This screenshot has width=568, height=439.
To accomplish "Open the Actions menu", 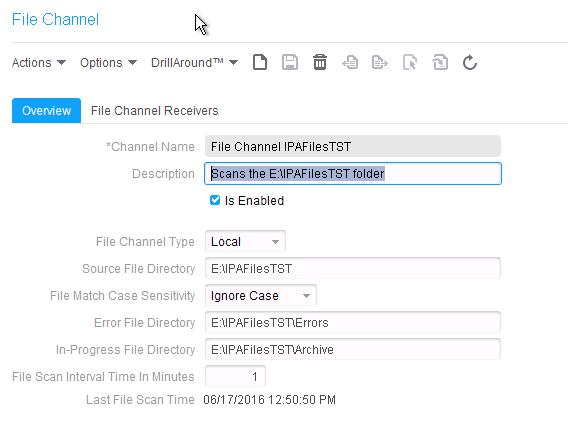I will click(x=39, y=63).
